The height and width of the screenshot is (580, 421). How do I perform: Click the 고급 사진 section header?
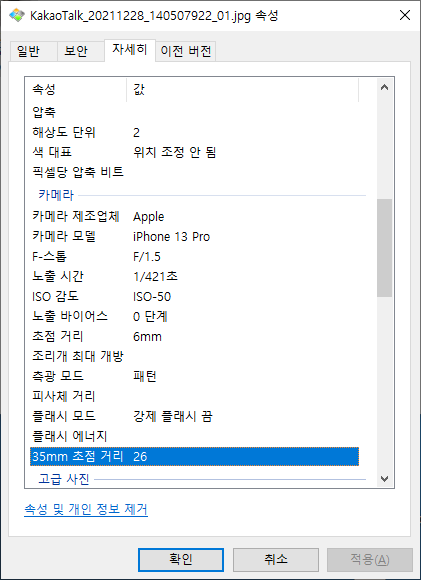[64, 479]
